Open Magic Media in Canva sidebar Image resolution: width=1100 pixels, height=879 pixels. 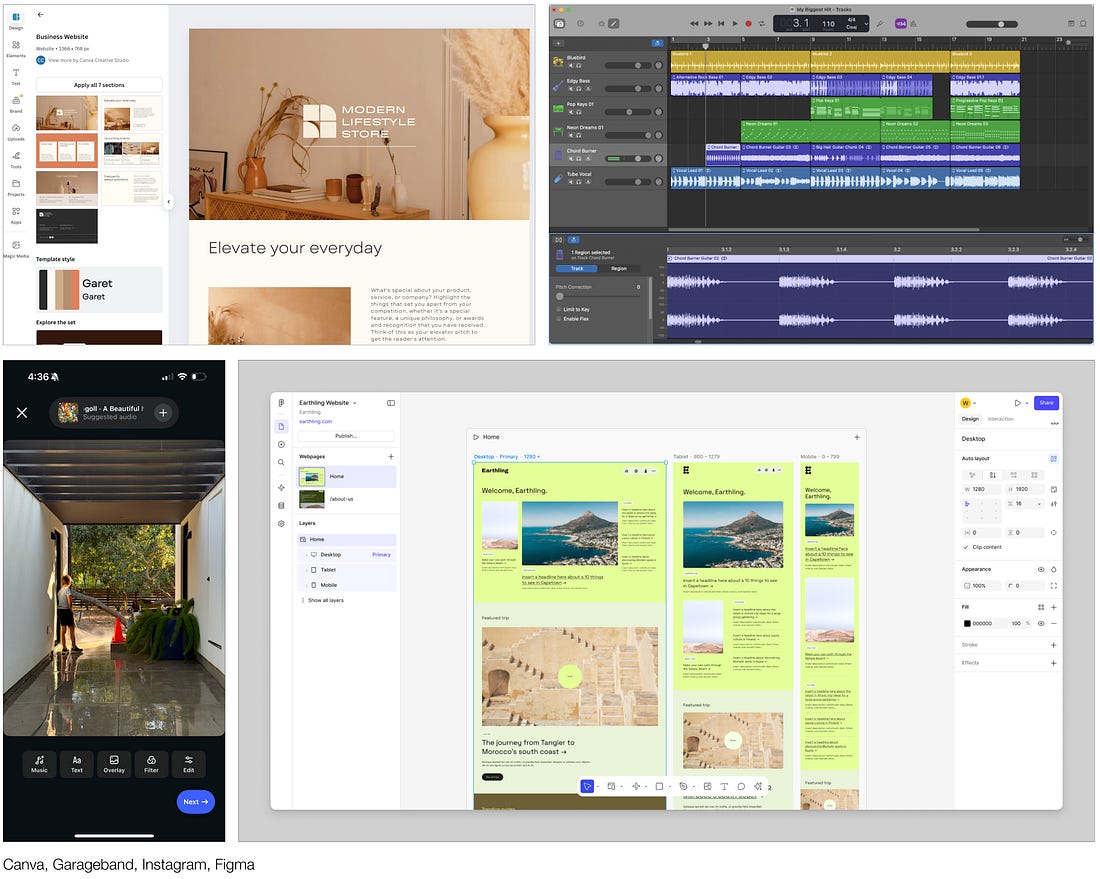click(x=15, y=248)
